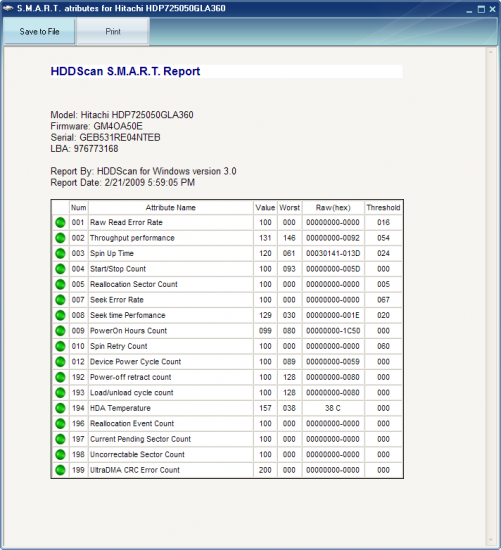Click the Value column header
Viewport: 501px width, 550px height.
pyautogui.click(x=265, y=208)
